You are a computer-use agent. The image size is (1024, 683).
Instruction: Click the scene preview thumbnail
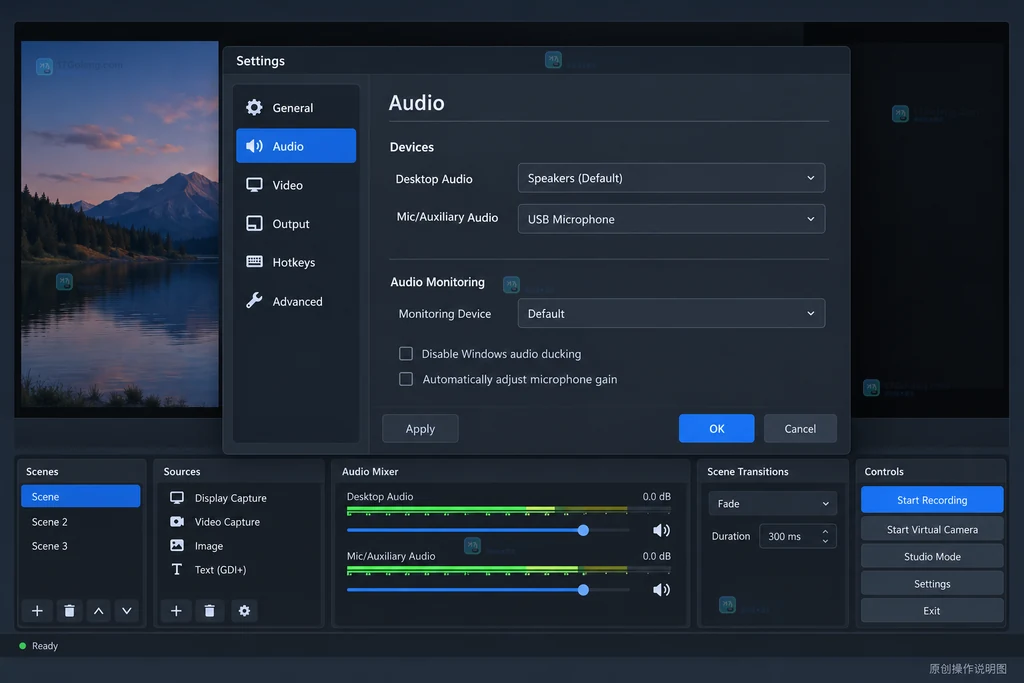tap(120, 224)
